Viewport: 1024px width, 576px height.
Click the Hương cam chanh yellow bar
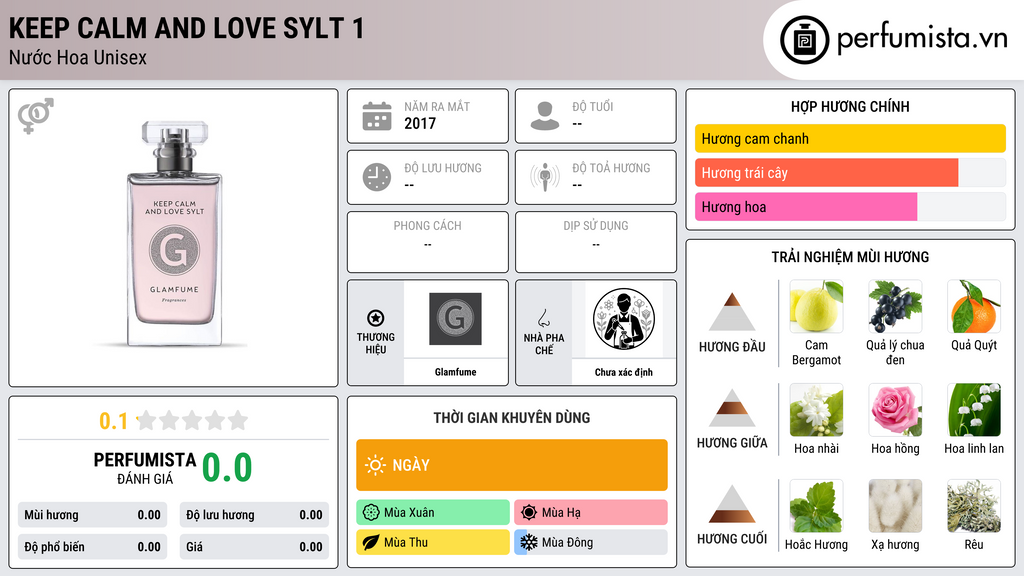point(850,138)
